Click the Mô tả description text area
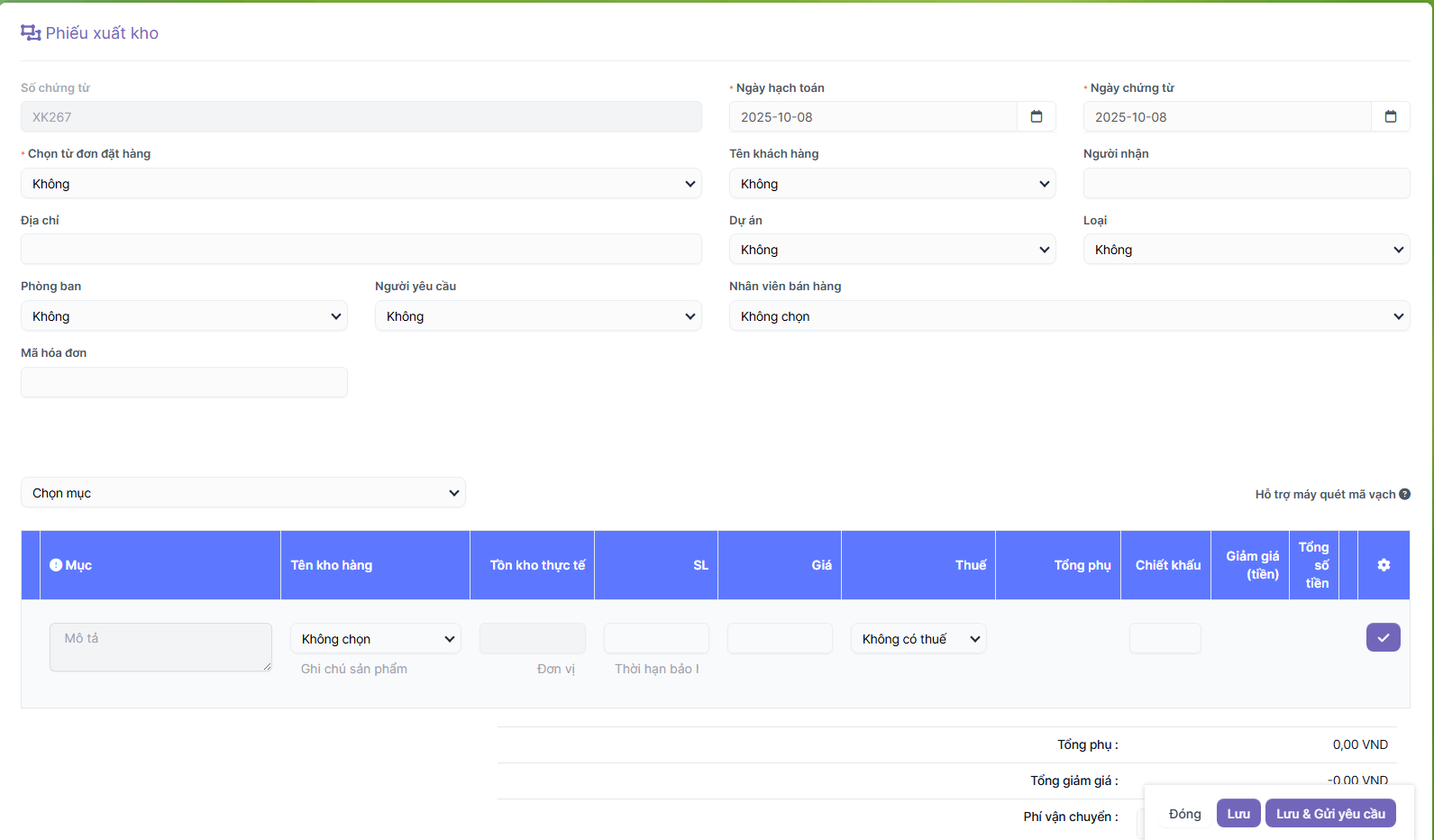Screen dimensions: 1434x840 tap(160, 647)
